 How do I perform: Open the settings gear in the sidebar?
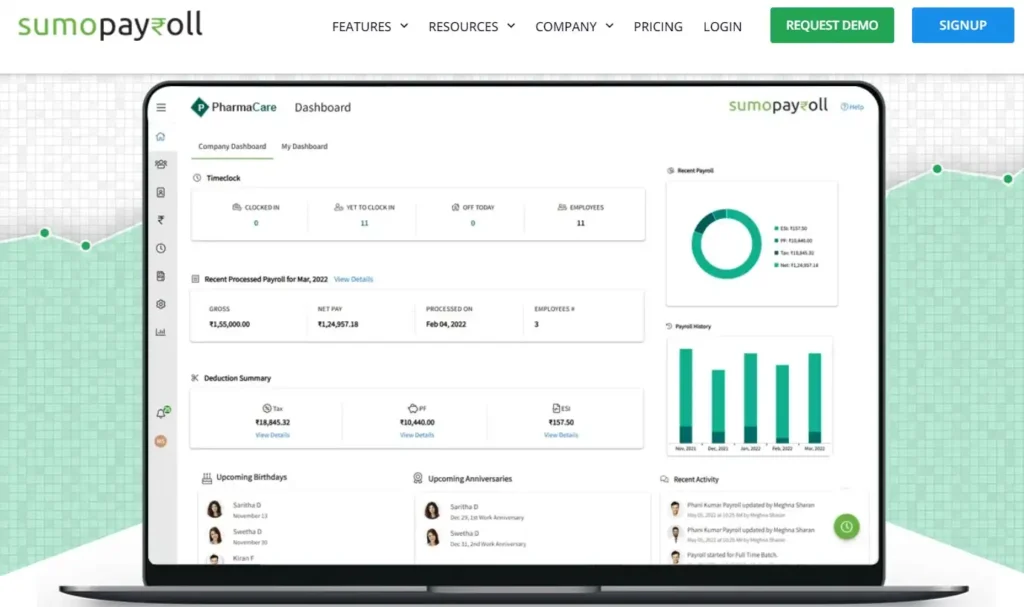click(161, 304)
